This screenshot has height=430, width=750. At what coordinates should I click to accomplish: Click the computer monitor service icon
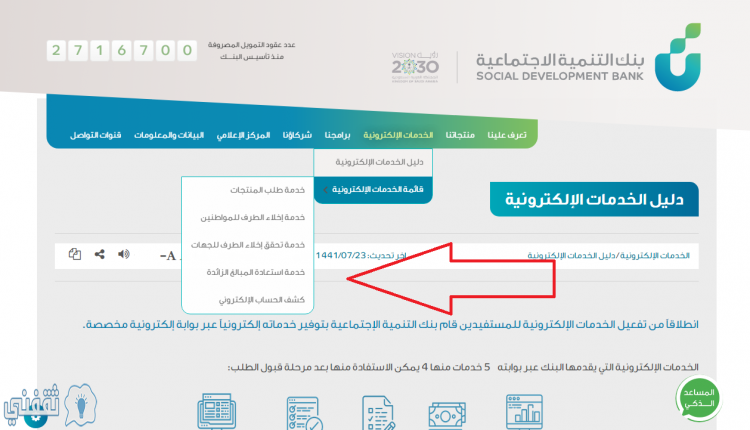click(217, 411)
